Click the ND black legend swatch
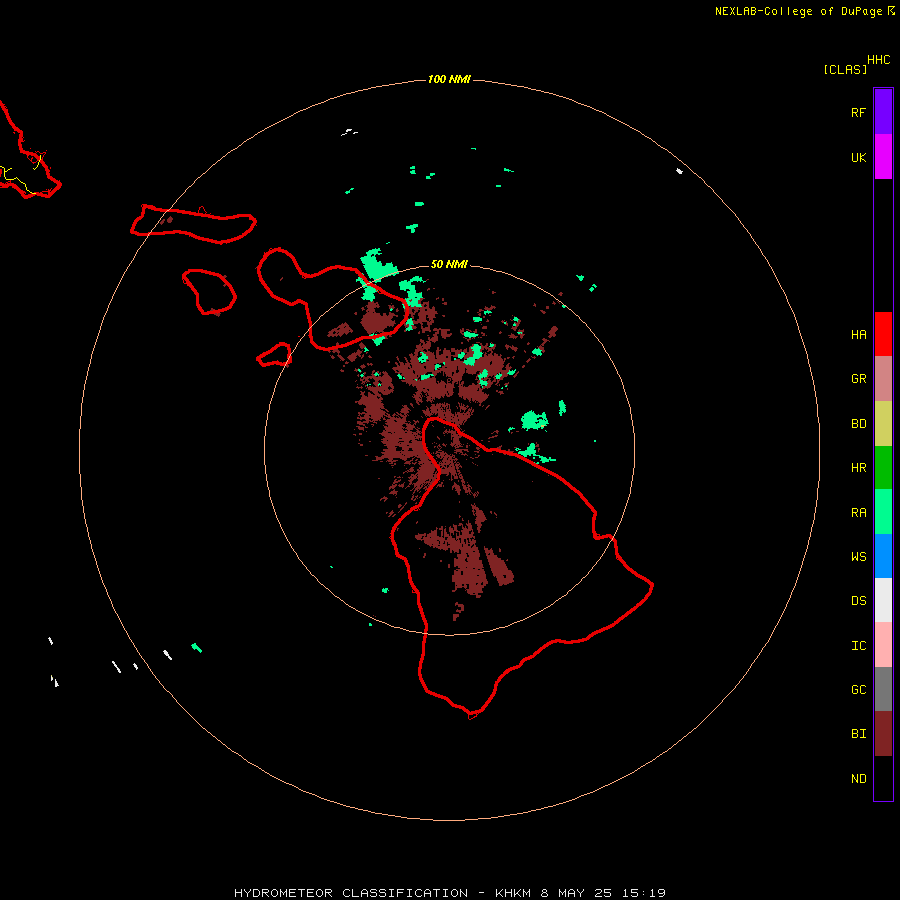900x900 pixels. 883,778
